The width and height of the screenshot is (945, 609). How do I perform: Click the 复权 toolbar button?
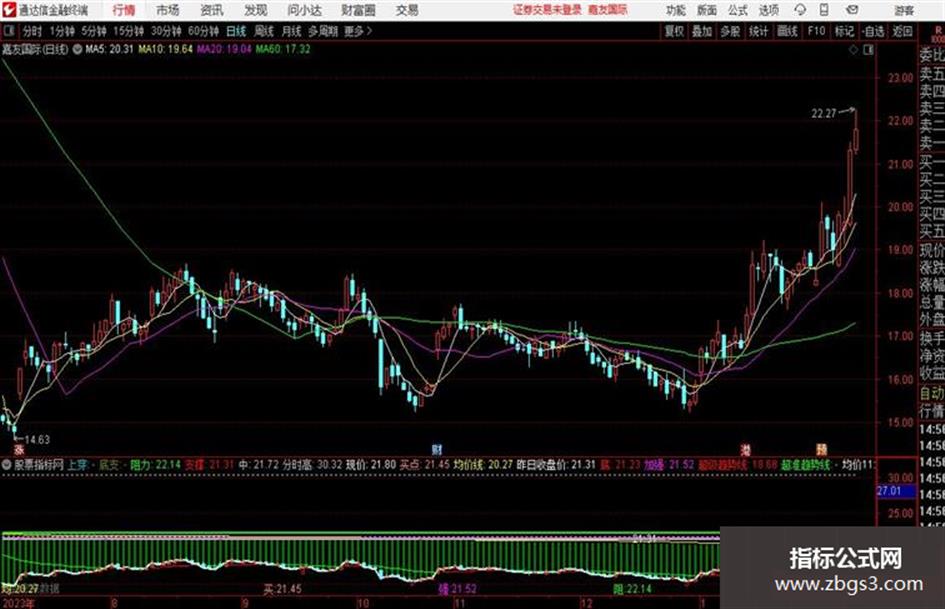click(x=674, y=31)
